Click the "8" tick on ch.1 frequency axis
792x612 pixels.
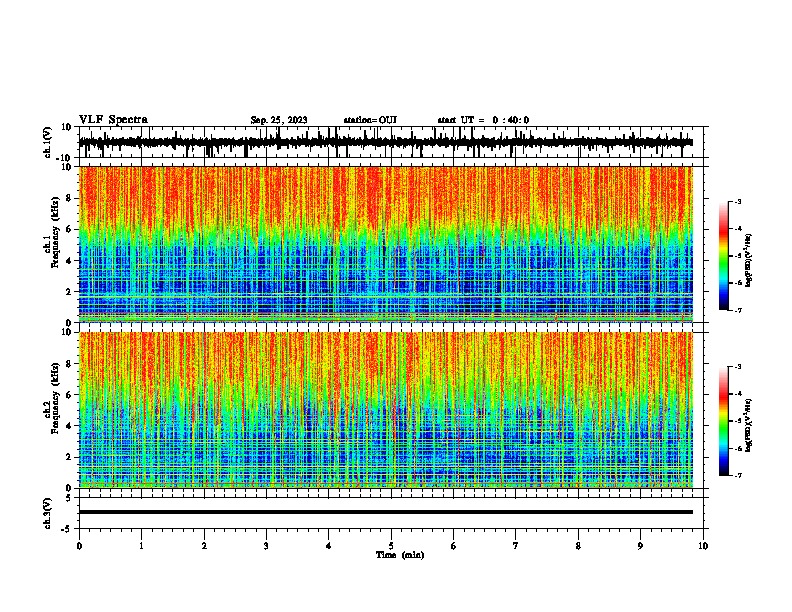tap(69, 198)
